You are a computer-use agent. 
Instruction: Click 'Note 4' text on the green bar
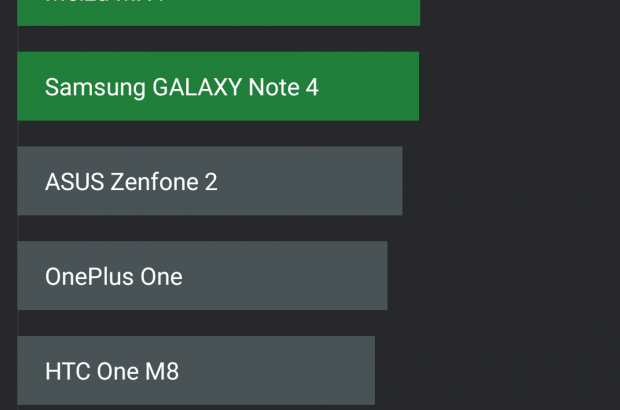point(285,87)
